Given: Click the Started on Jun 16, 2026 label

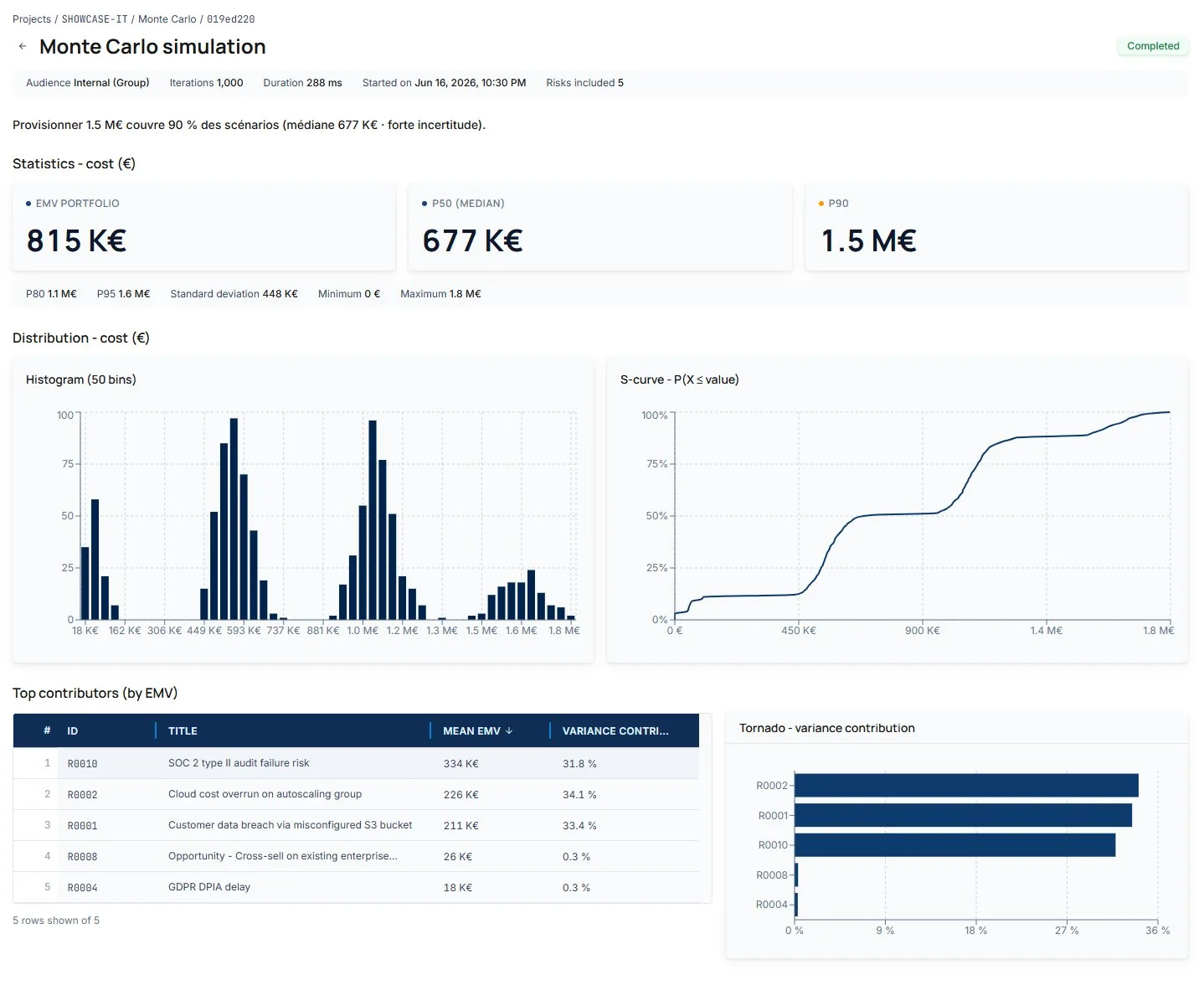Looking at the screenshot, I should 444,83.
